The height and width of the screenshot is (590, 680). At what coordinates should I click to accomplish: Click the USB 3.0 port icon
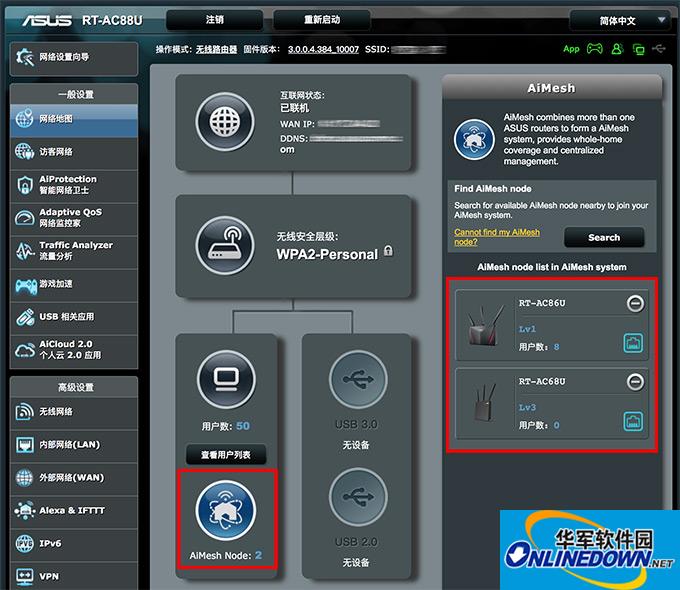[358, 380]
